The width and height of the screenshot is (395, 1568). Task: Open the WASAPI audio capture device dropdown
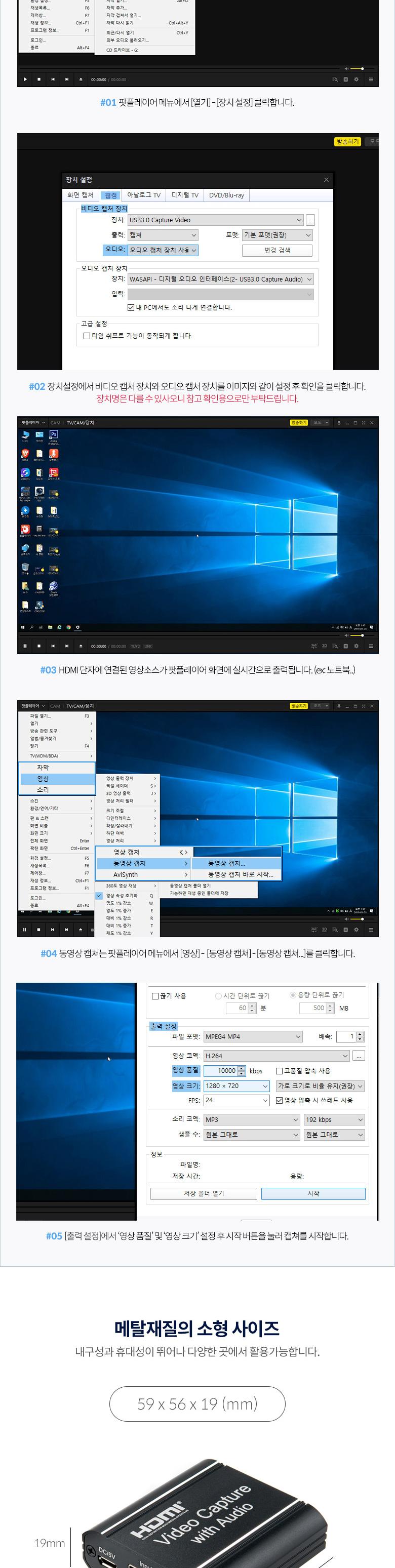coord(220,279)
